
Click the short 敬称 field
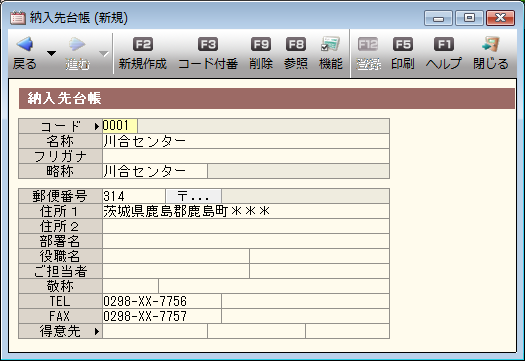tap(130, 286)
